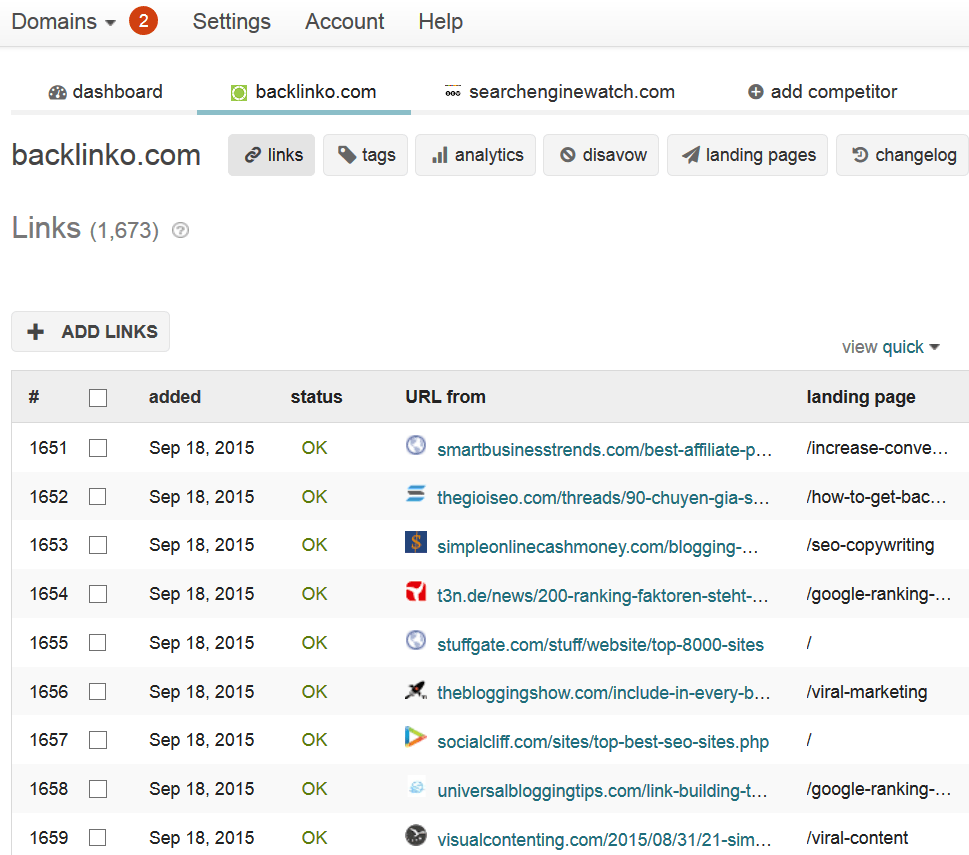
Task: Click the dollar sign favicon for simpleonlinecashmoney.com
Action: [x=416, y=542]
